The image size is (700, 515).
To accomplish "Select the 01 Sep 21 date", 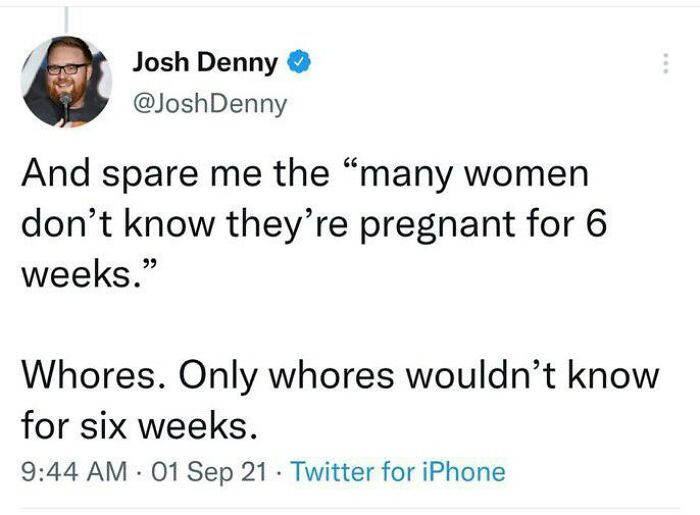I will (x=209, y=472).
